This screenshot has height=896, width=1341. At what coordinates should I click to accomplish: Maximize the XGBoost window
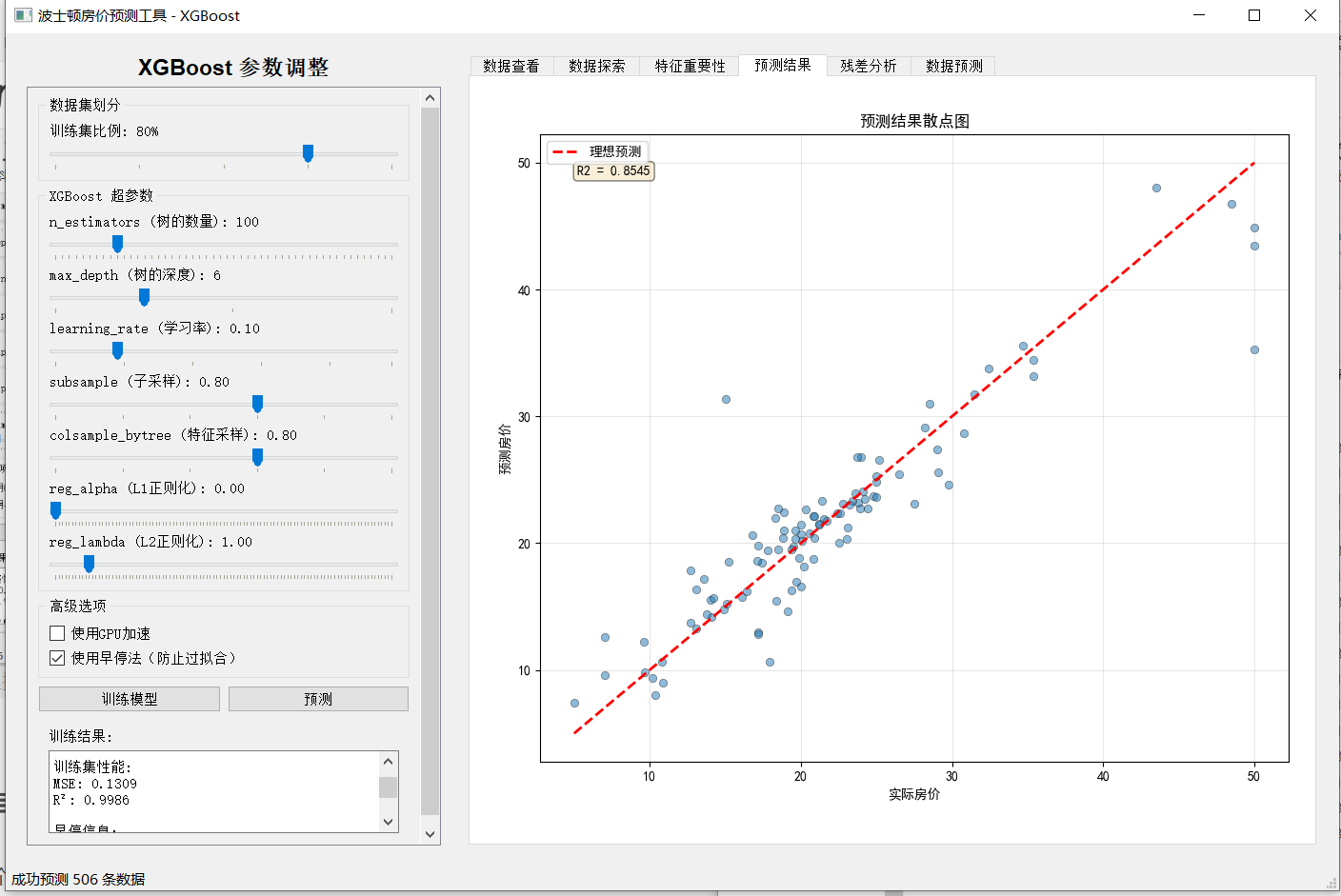(x=1254, y=15)
